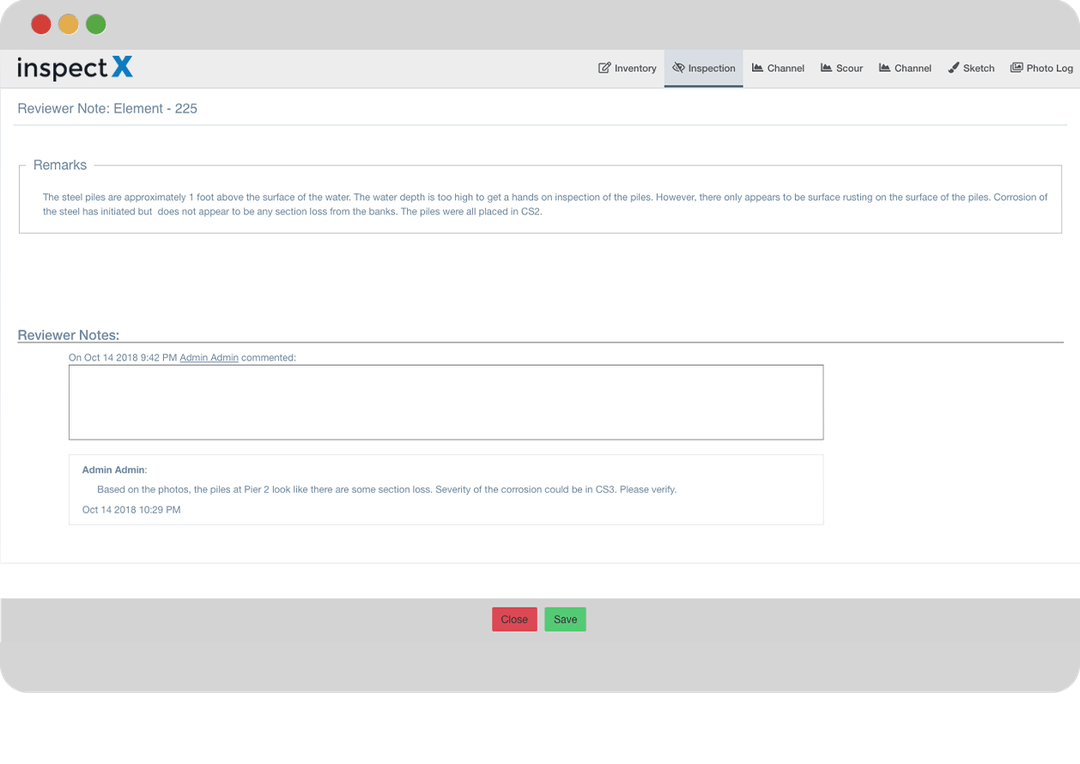
Task: Click the yellow minimize window button
Action: (67, 23)
